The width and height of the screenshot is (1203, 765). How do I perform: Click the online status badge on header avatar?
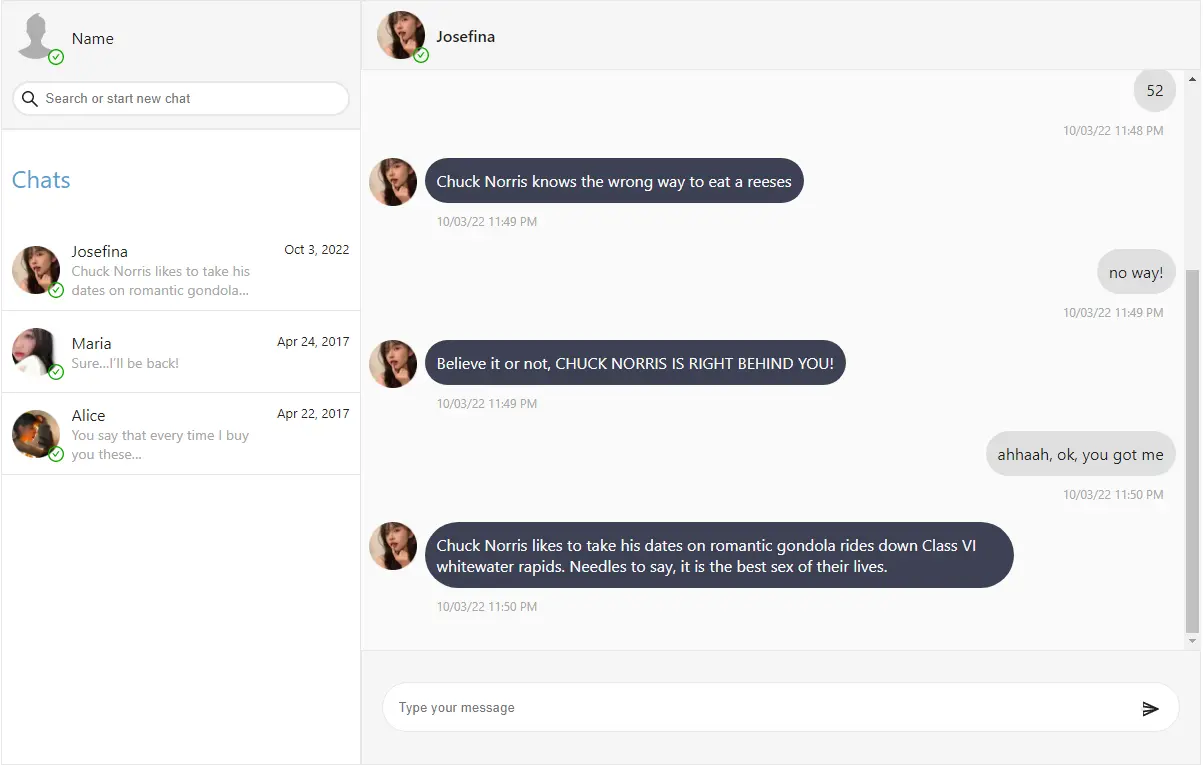(x=421, y=55)
